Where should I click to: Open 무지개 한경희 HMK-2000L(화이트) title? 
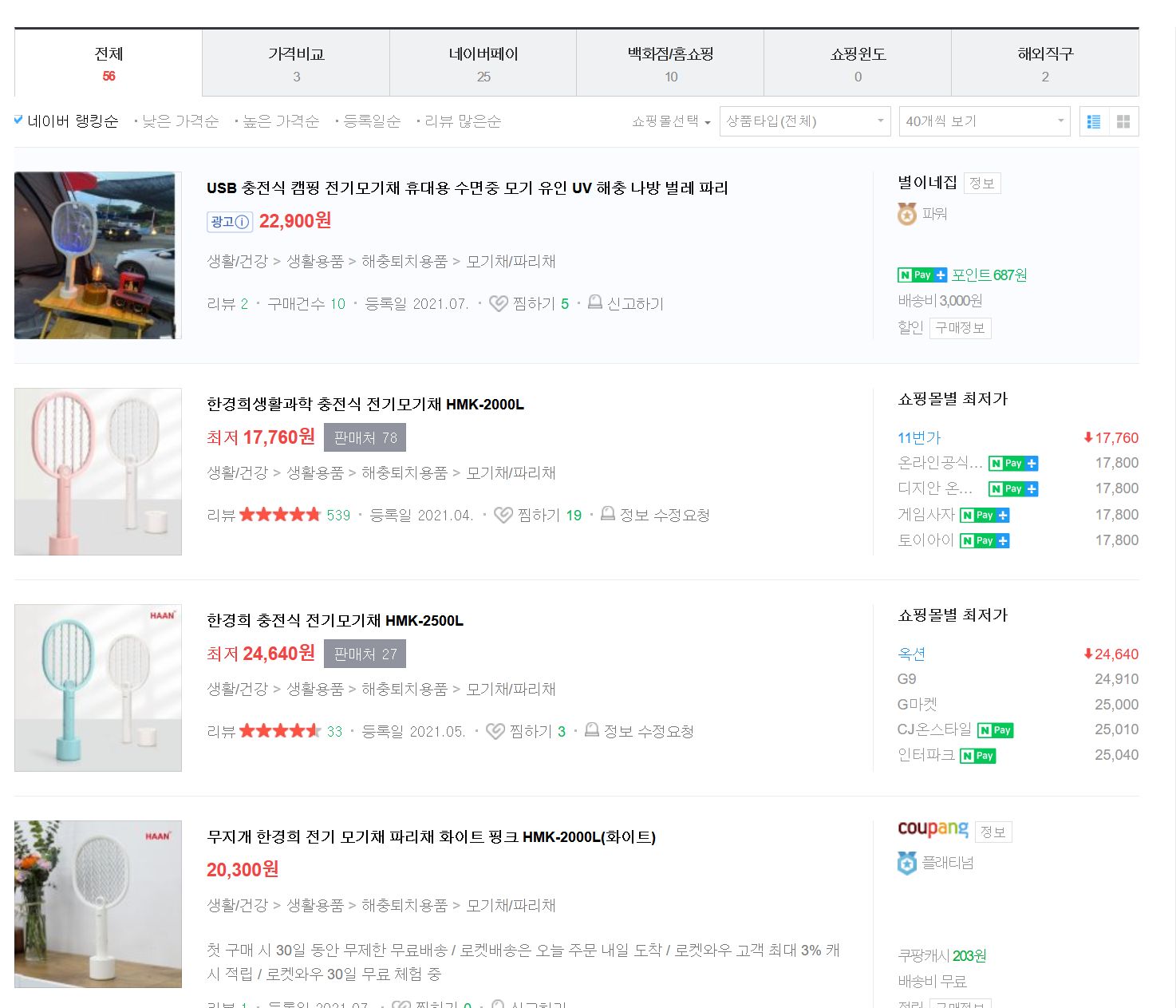pyautogui.click(x=431, y=836)
